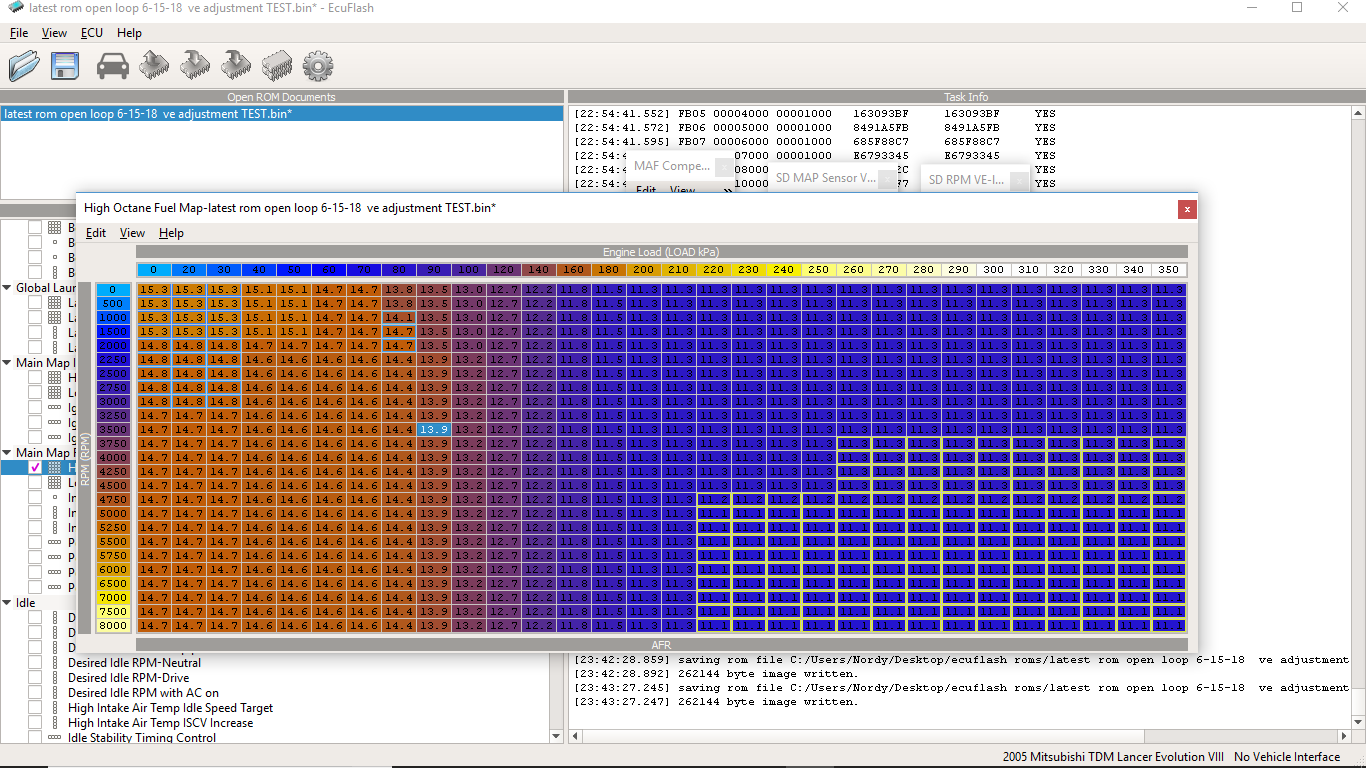Screen dimensions: 1366x768
Task: Open the Edit menu of the fuel map window
Action: pyautogui.click(x=95, y=233)
